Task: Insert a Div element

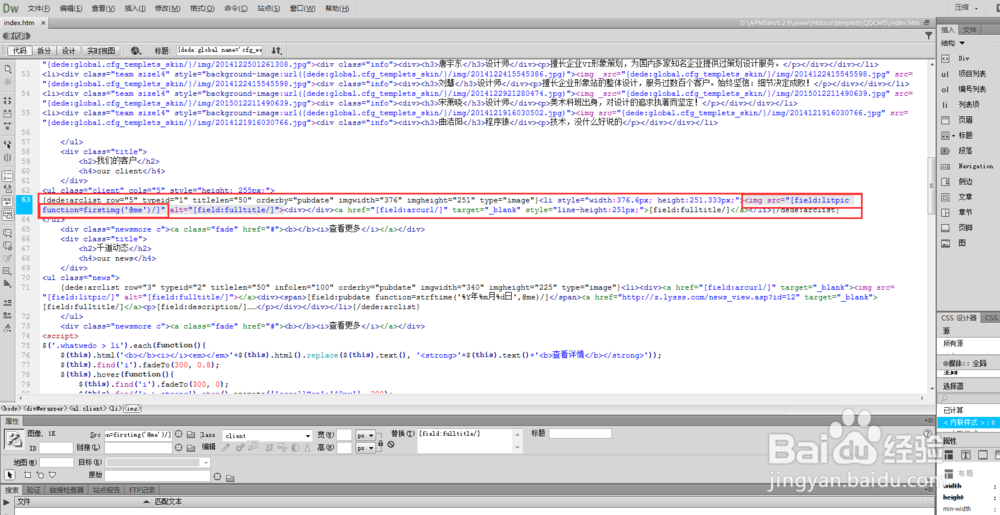Action: click(x=963, y=58)
